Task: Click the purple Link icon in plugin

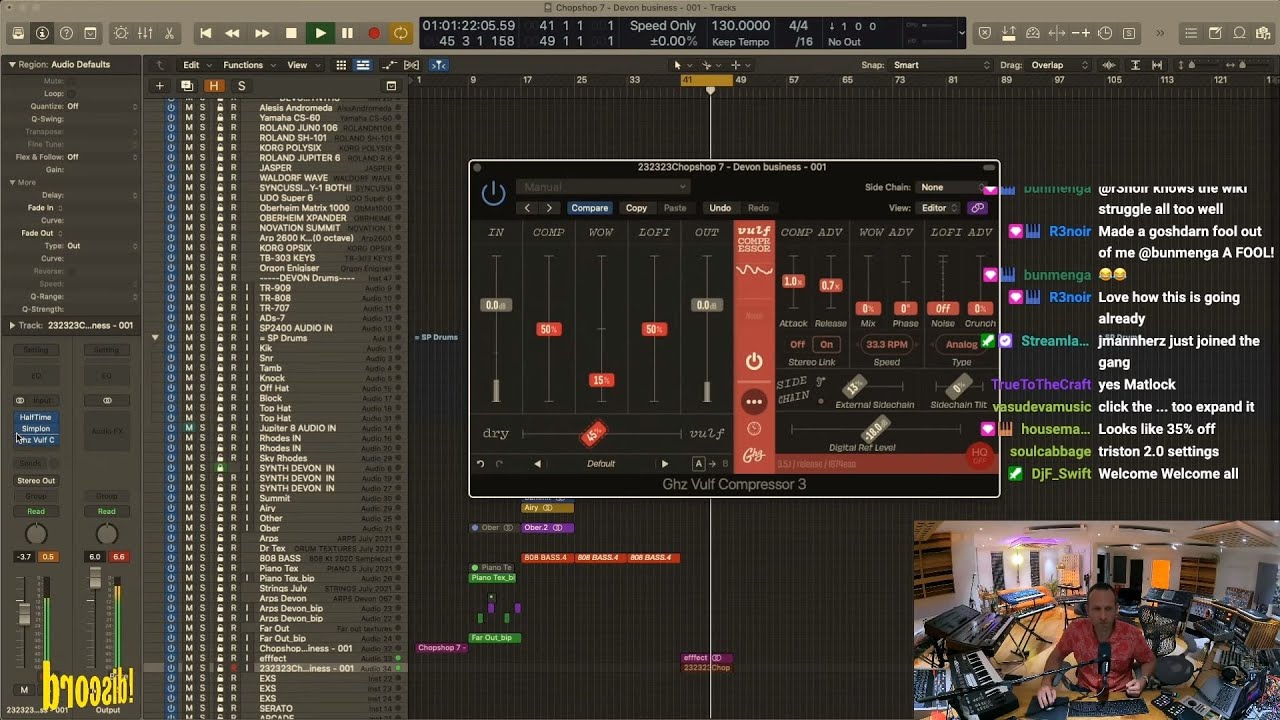Action: (x=977, y=208)
